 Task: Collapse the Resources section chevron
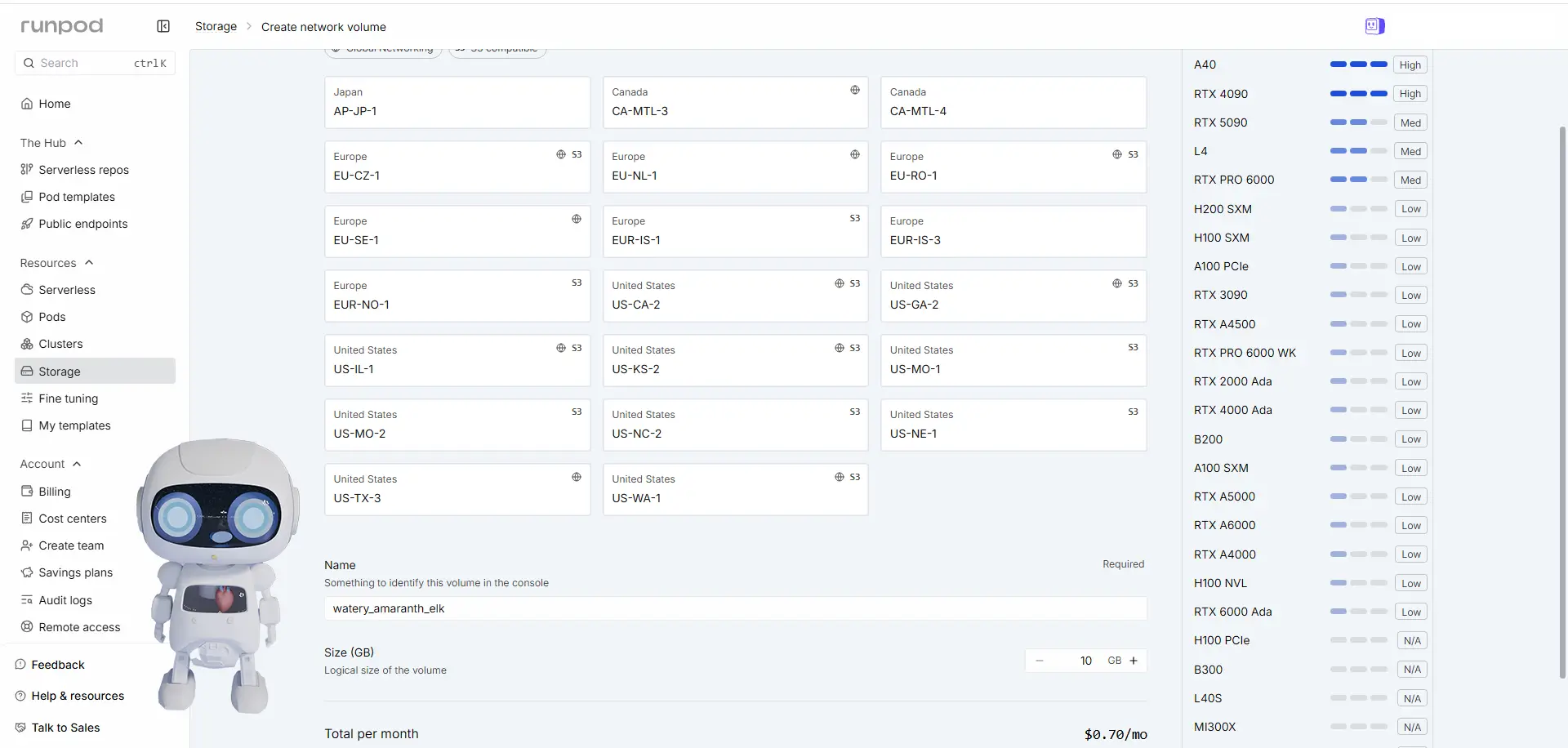[89, 262]
